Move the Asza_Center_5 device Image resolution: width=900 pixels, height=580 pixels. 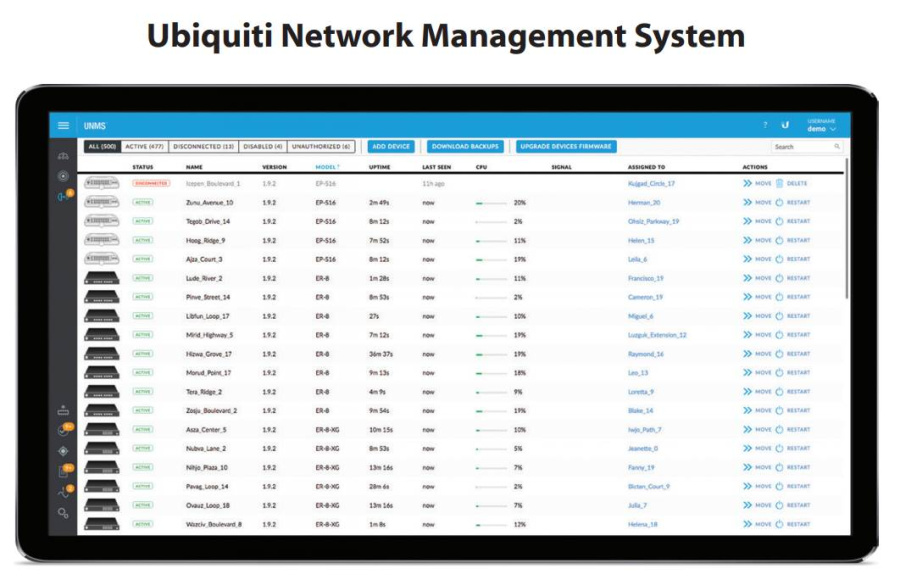click(x=757, y=430)
